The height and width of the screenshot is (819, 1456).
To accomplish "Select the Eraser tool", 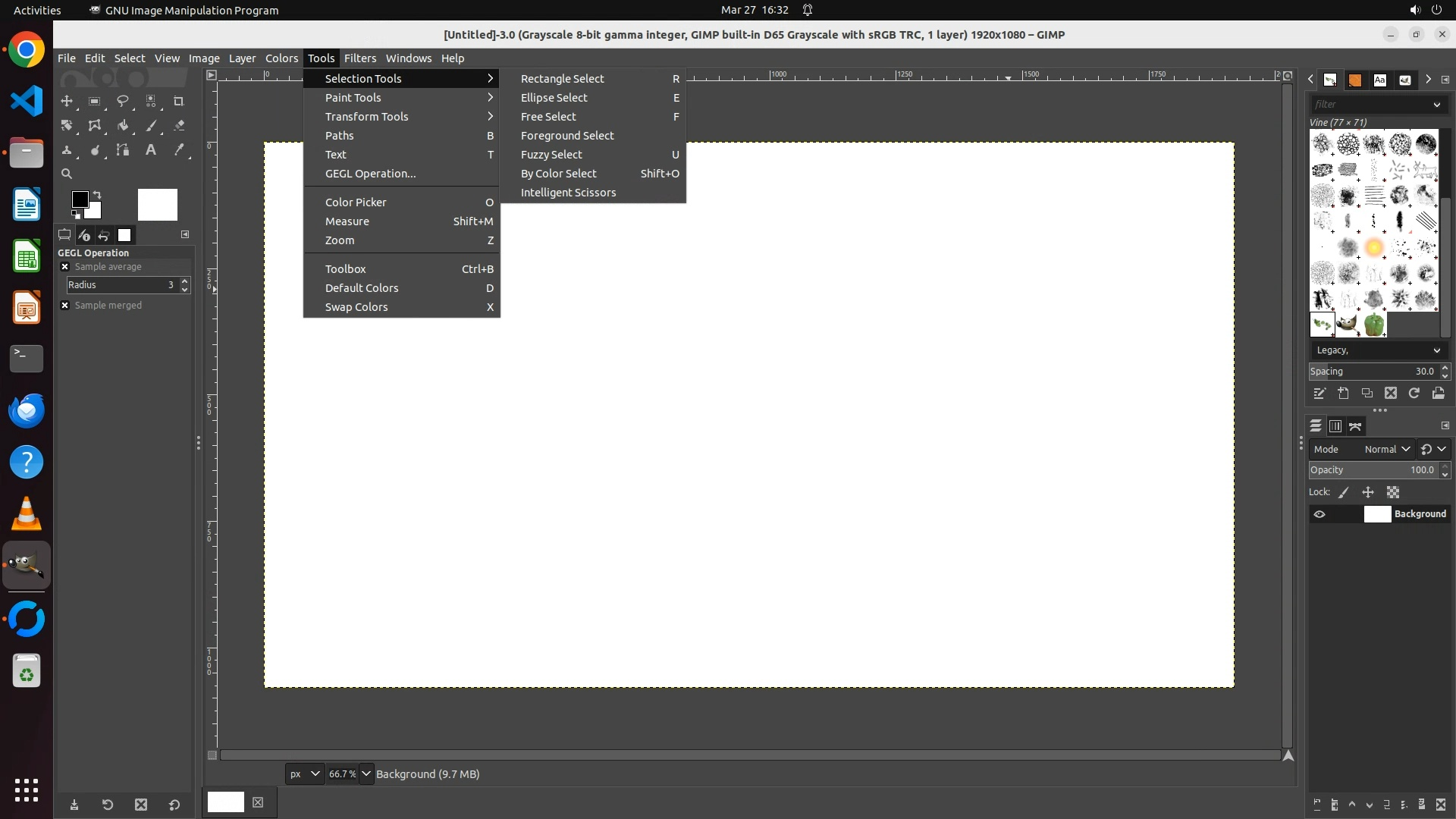I will coord(179,125).
